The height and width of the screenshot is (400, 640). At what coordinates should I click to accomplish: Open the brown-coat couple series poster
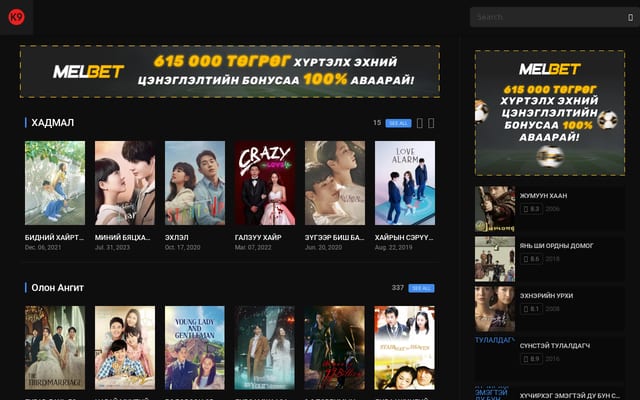(x=265, y=348)
